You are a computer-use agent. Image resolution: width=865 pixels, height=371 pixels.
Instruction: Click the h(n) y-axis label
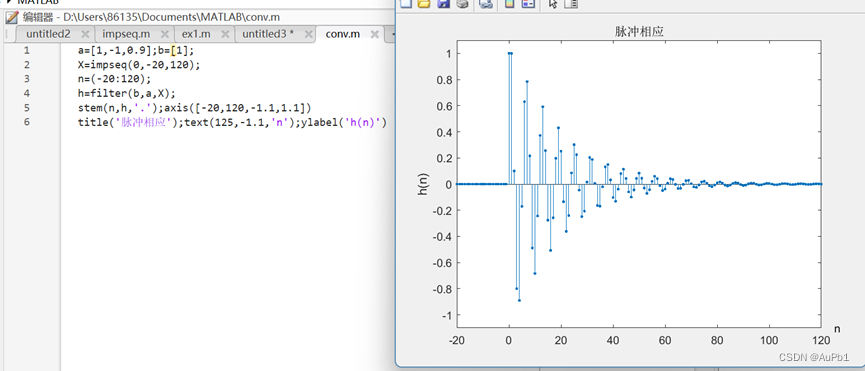click(x=424, y=184)
